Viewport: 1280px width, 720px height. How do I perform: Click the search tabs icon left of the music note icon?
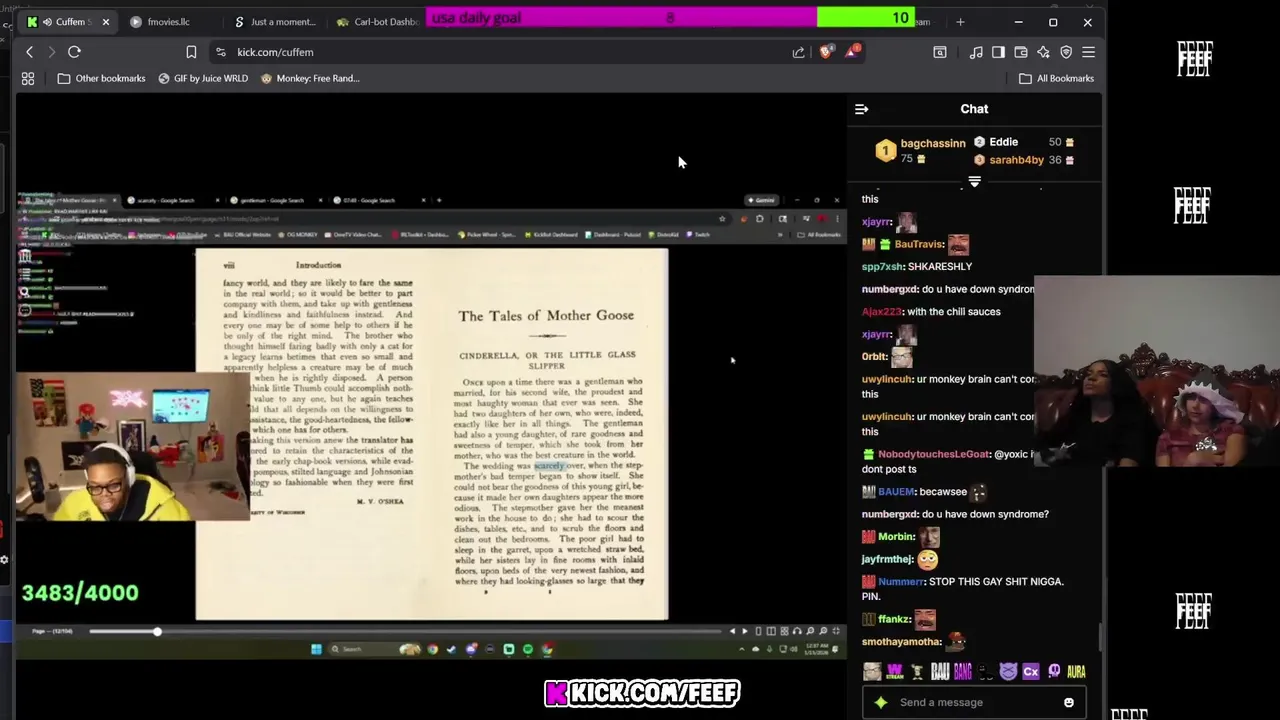pyautogui.click(x=940, y=52)
